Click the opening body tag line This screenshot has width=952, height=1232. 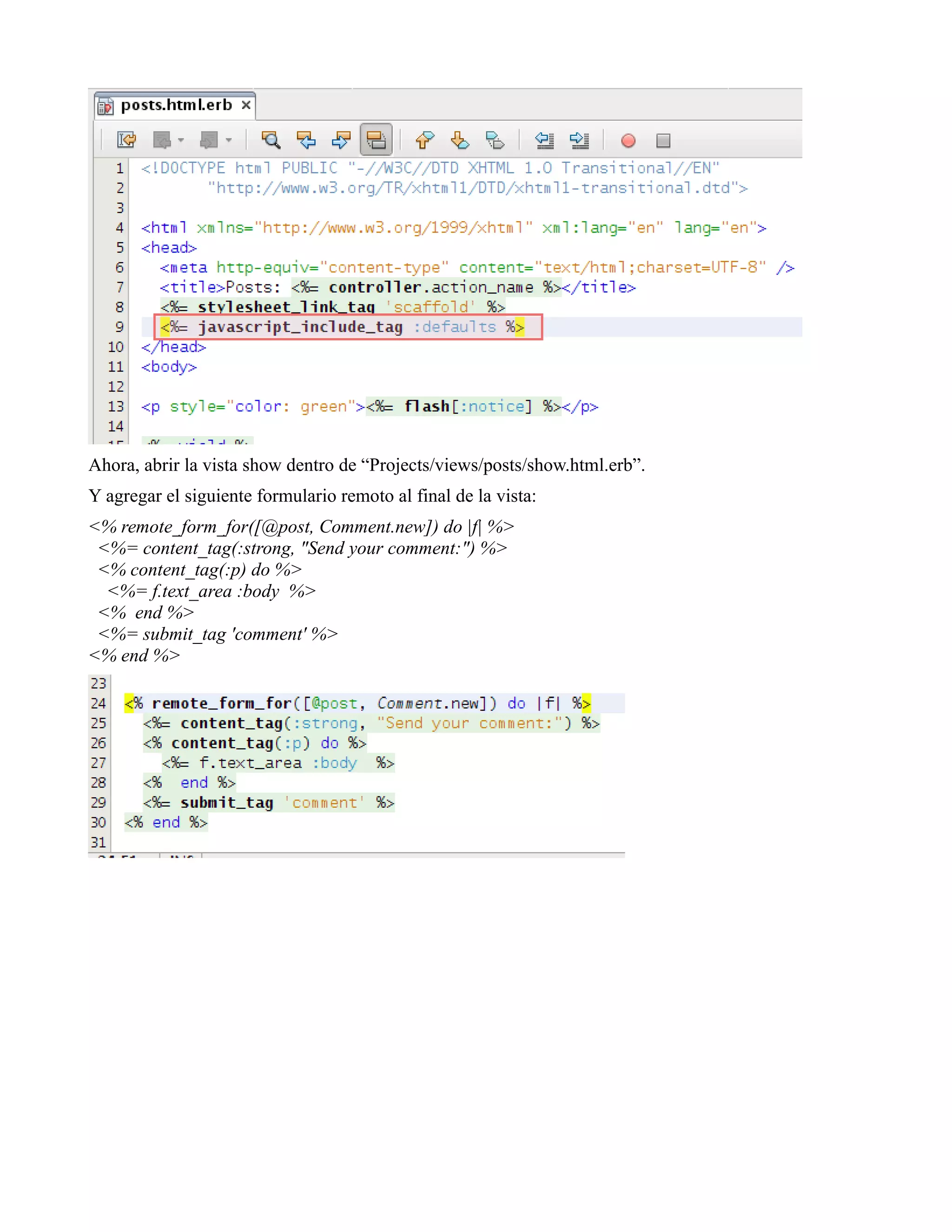[x=169, y=367]
